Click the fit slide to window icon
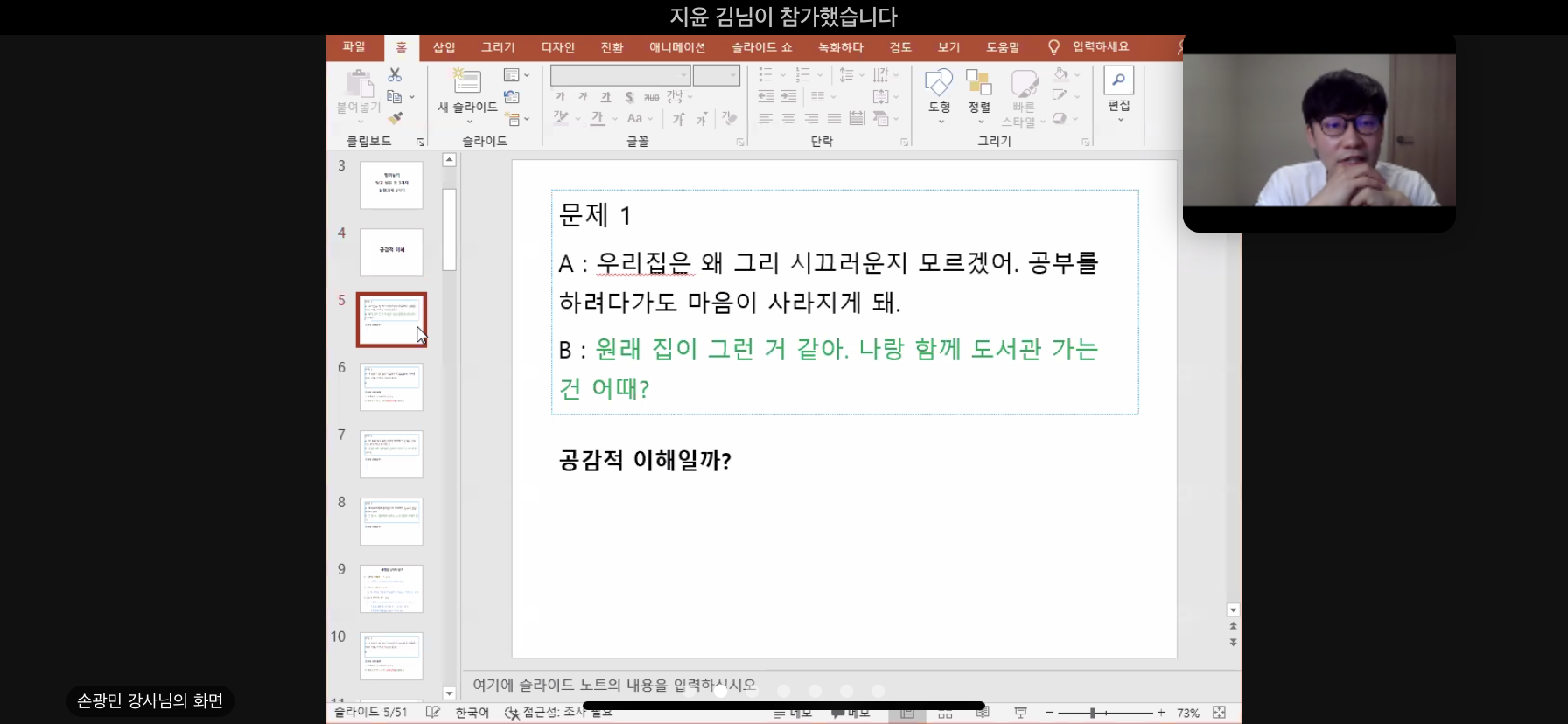The height and width of the screenshot is (724, 1568). click(1219, 713)
